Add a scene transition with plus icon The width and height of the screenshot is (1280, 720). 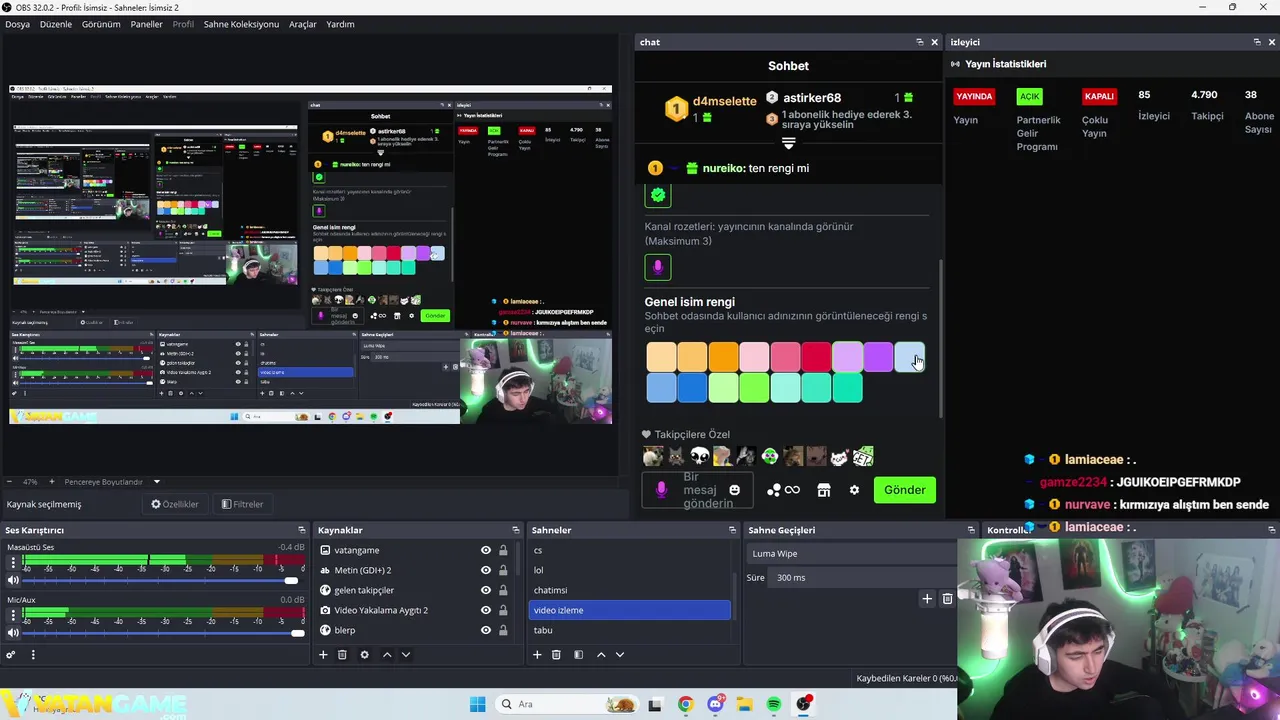coord(927,599)
